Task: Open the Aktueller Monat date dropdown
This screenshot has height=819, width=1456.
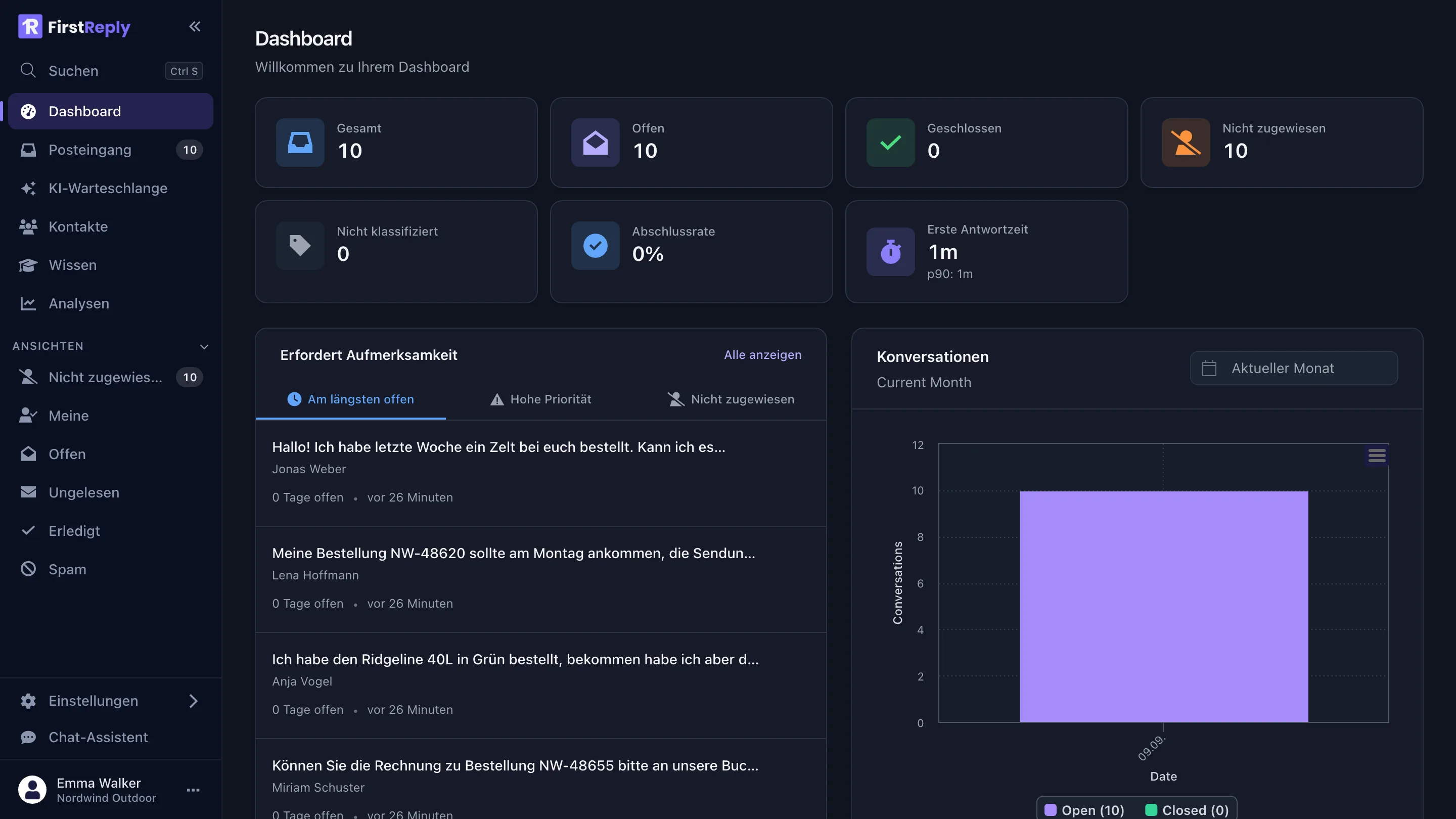Action: 1294,368
